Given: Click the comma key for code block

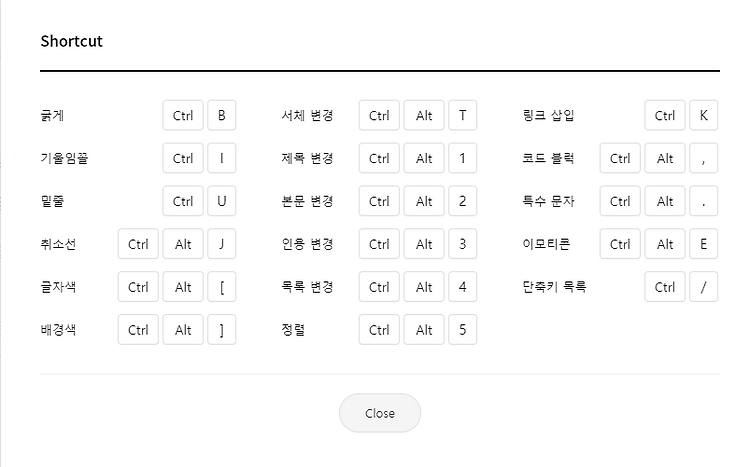Looking at the screenshot, I should point(704,158).
